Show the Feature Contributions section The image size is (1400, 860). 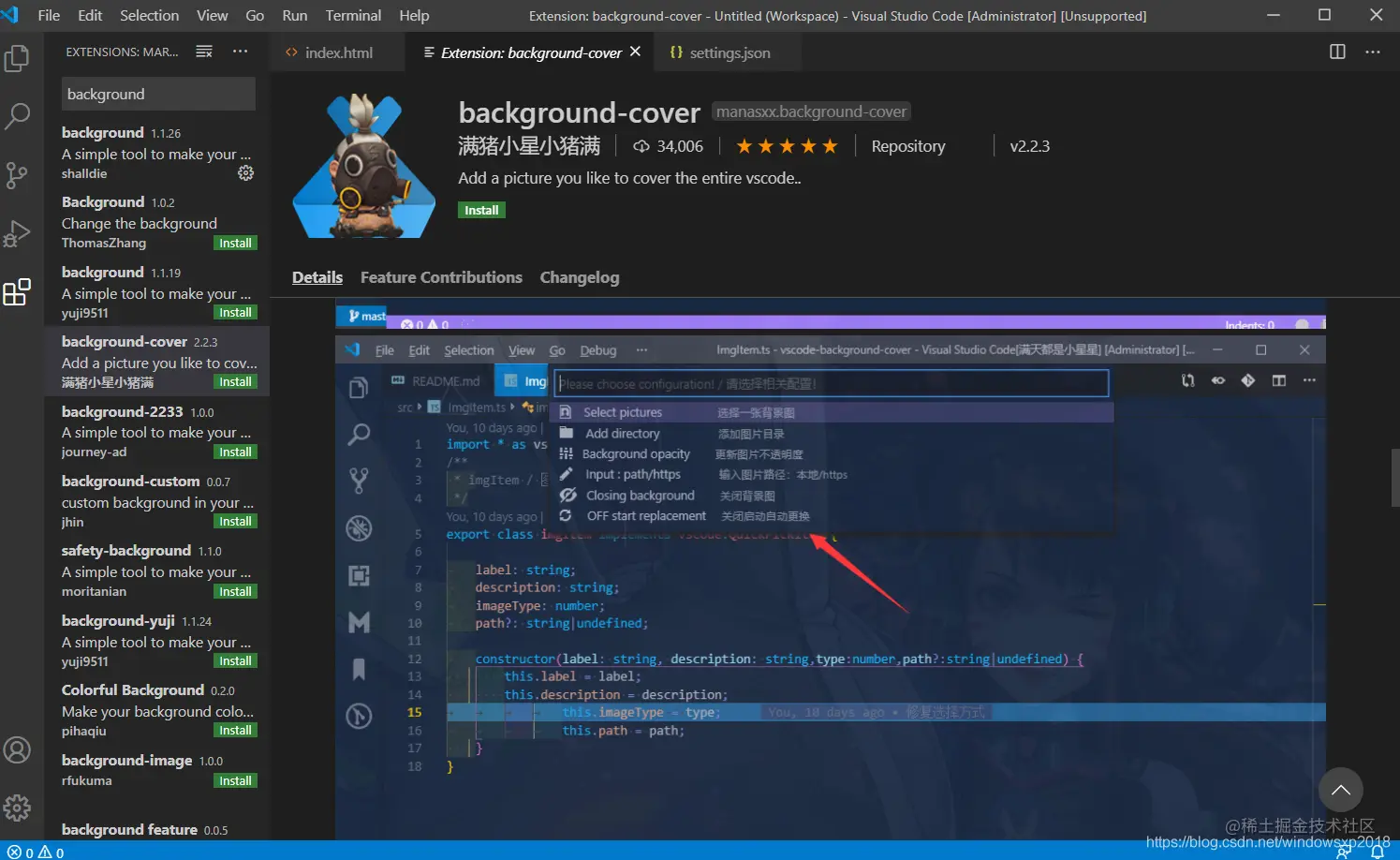[441, 277]
